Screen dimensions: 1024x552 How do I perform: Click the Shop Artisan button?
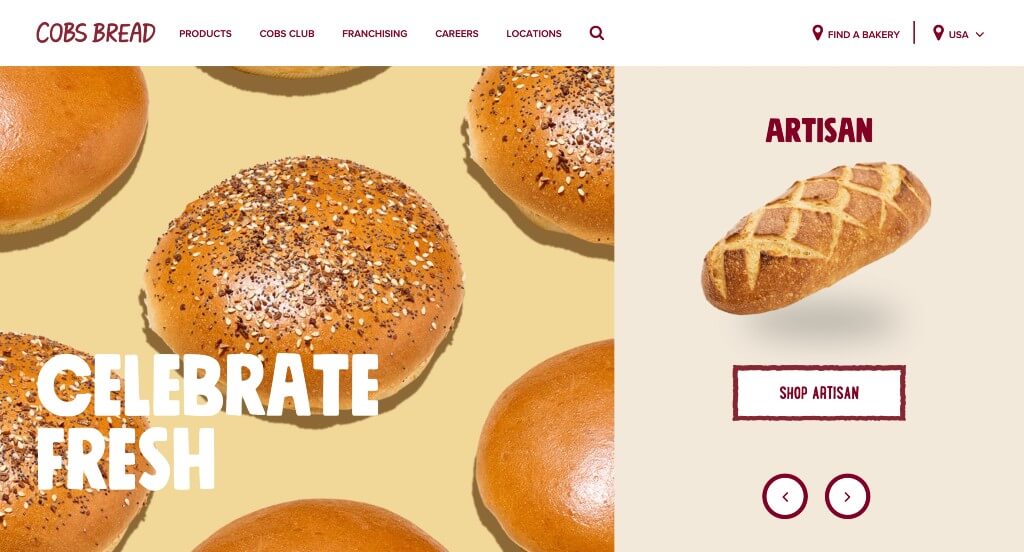tap(819, 393)
